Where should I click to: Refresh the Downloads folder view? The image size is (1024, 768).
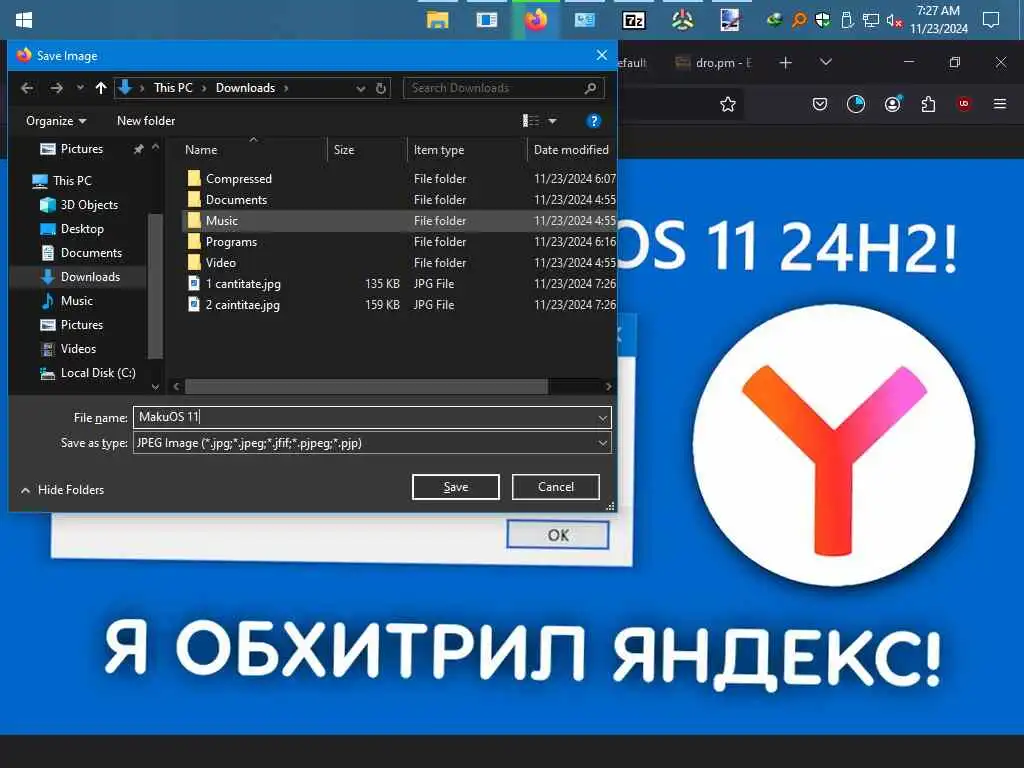[x=381, y=88]
